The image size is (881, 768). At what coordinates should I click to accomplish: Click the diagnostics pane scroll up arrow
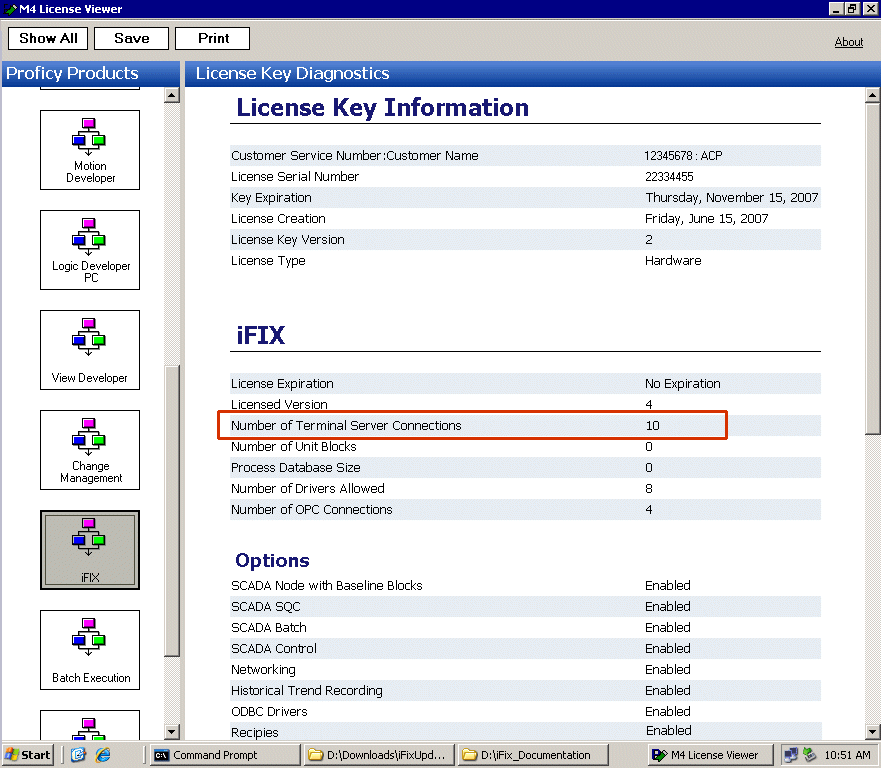872,95
